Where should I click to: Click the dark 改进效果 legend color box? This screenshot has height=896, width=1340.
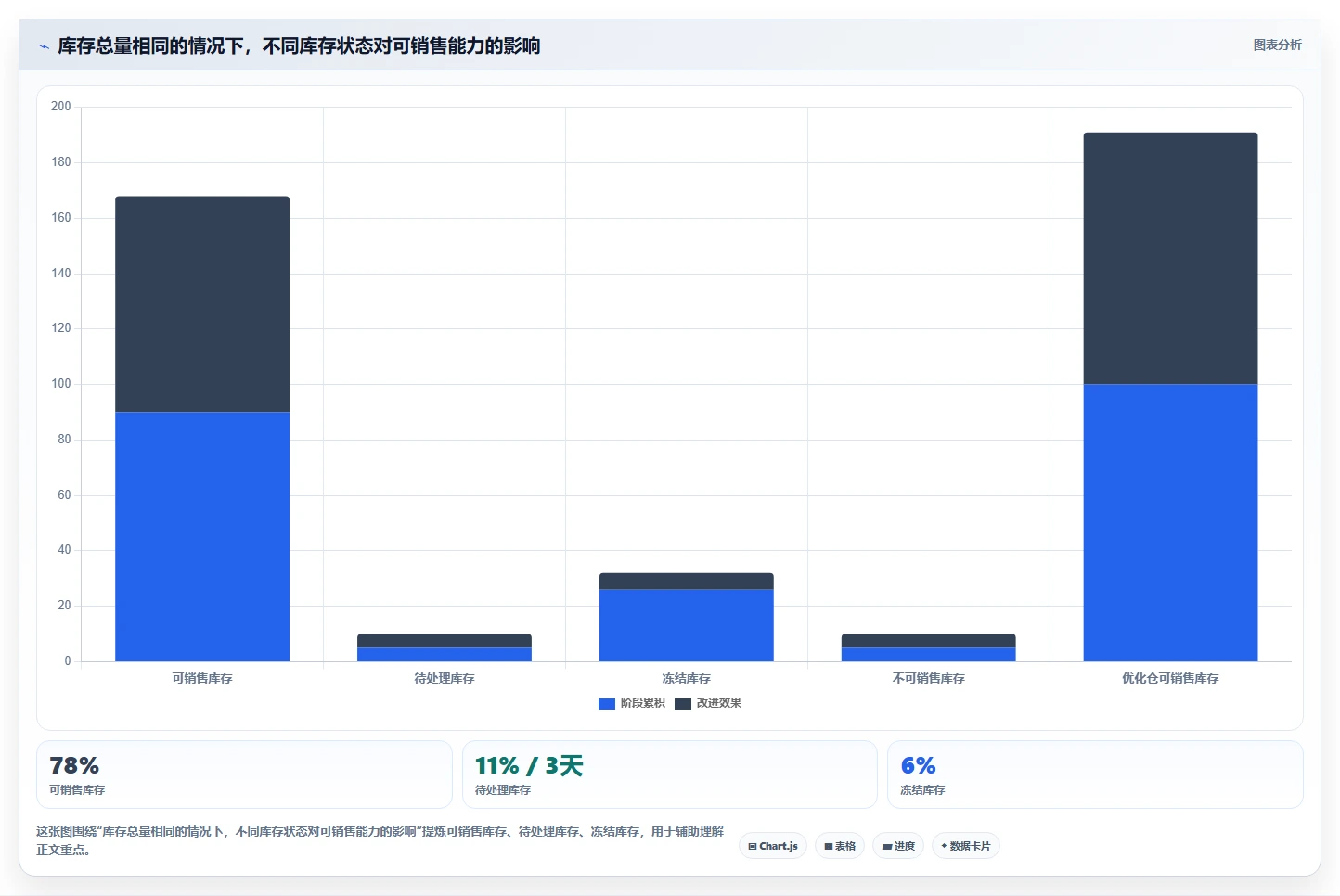(x=683, y=704)
